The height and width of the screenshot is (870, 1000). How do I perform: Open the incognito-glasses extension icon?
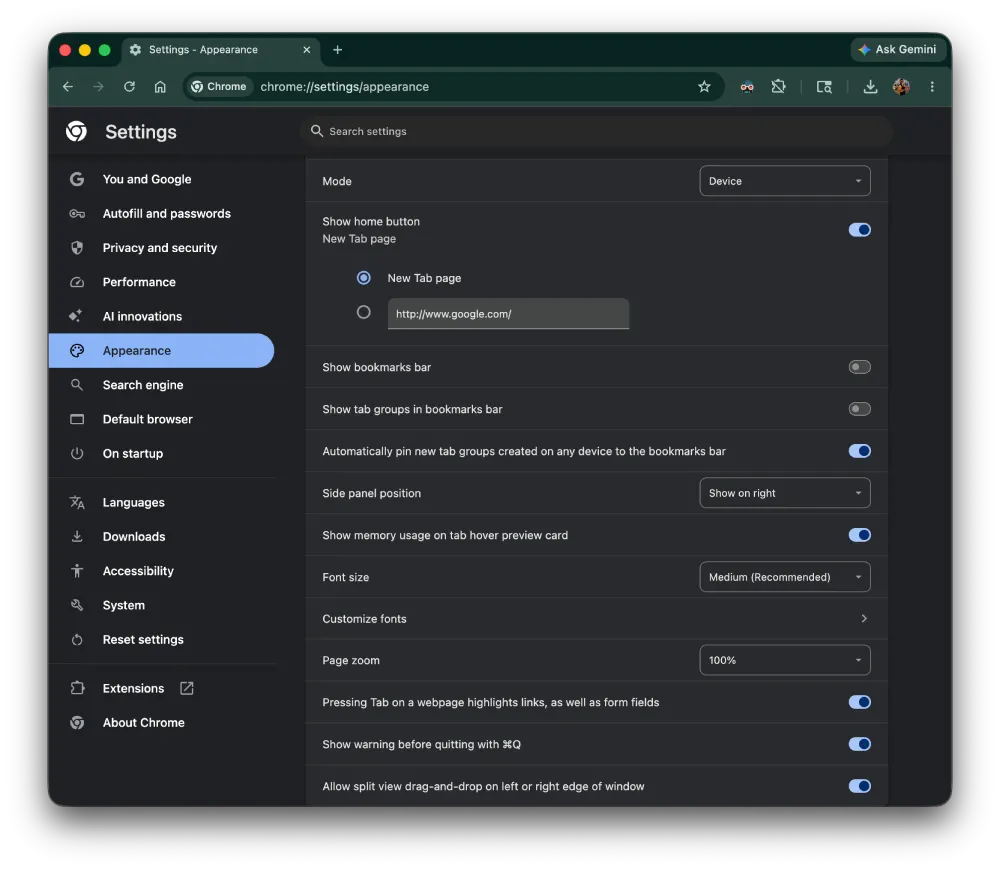click(x=747, y=87)
